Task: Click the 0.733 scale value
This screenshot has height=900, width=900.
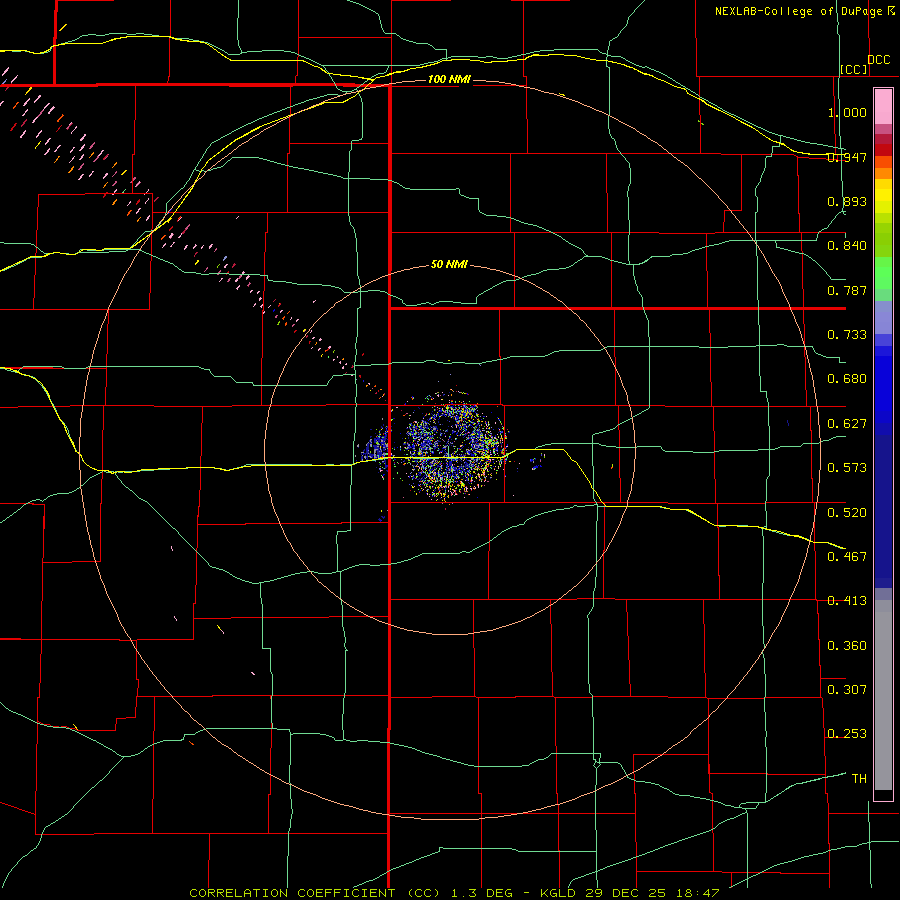Action: pyautogui.click(x=847, y=335)
